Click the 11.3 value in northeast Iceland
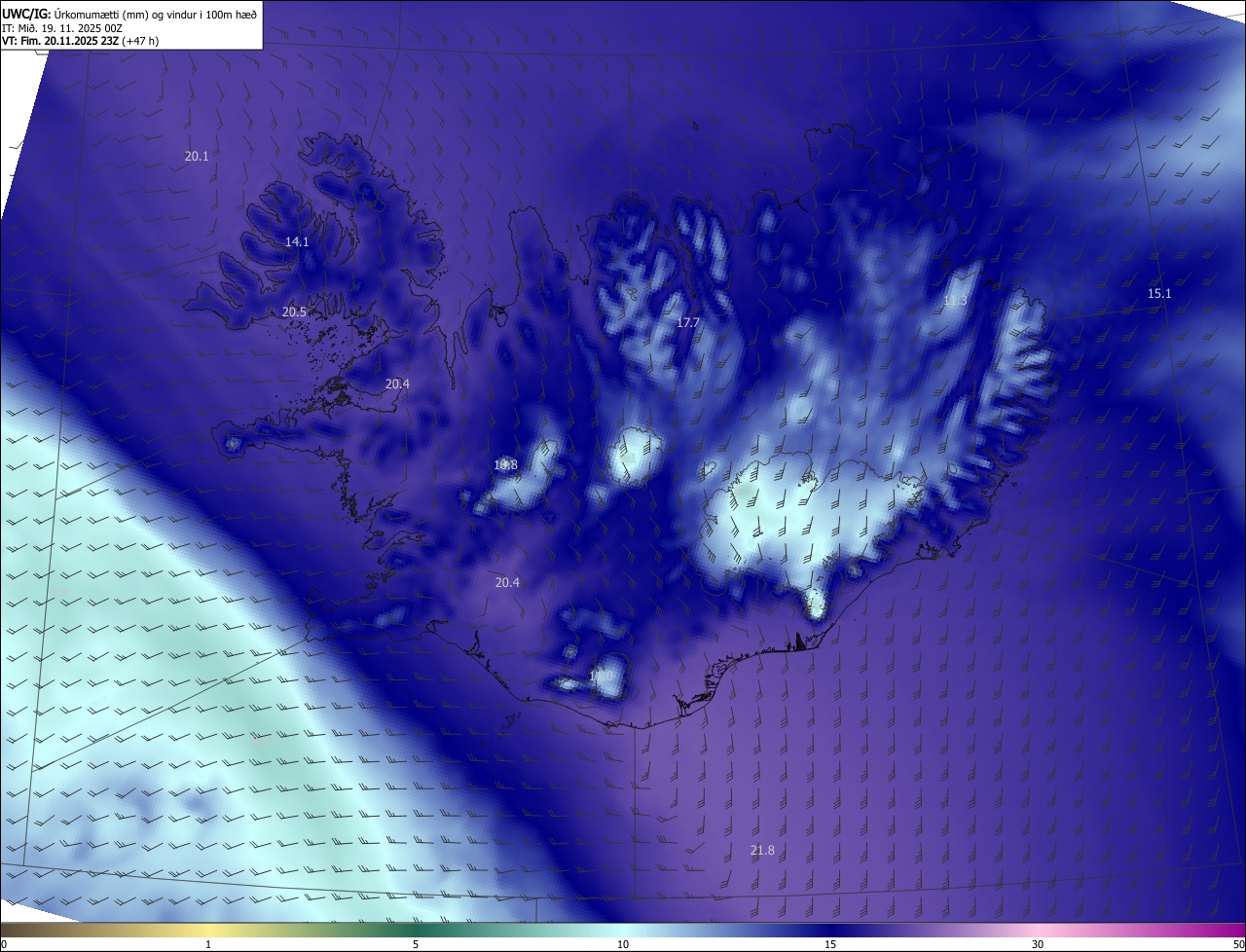The height and width of the screenshot is (952, 1246). 955,301
